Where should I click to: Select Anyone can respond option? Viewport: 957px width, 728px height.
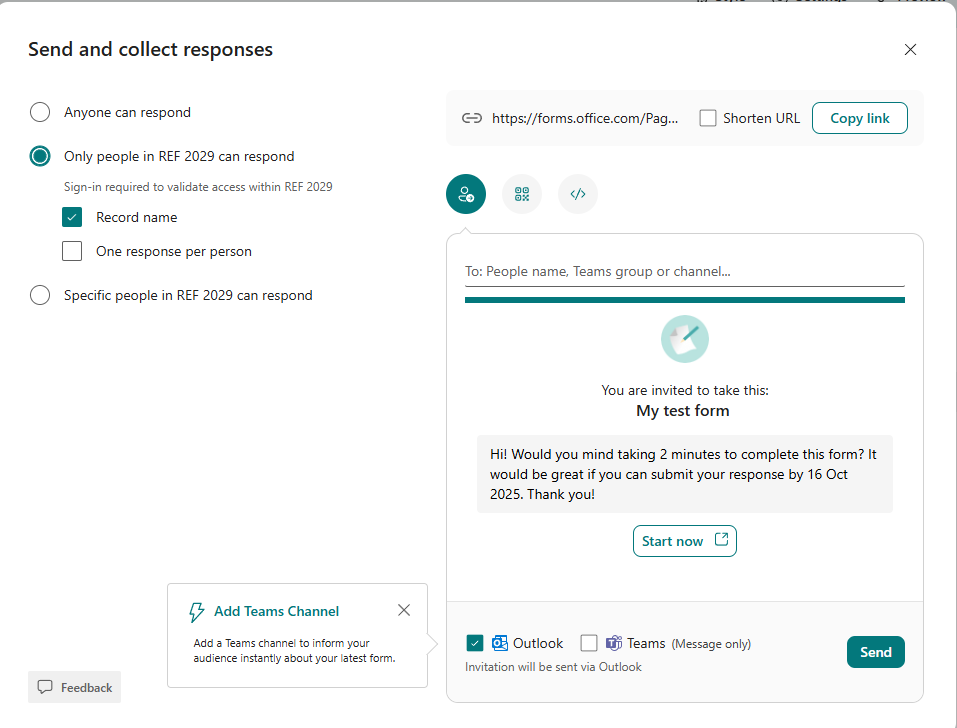tap(40, 112)
